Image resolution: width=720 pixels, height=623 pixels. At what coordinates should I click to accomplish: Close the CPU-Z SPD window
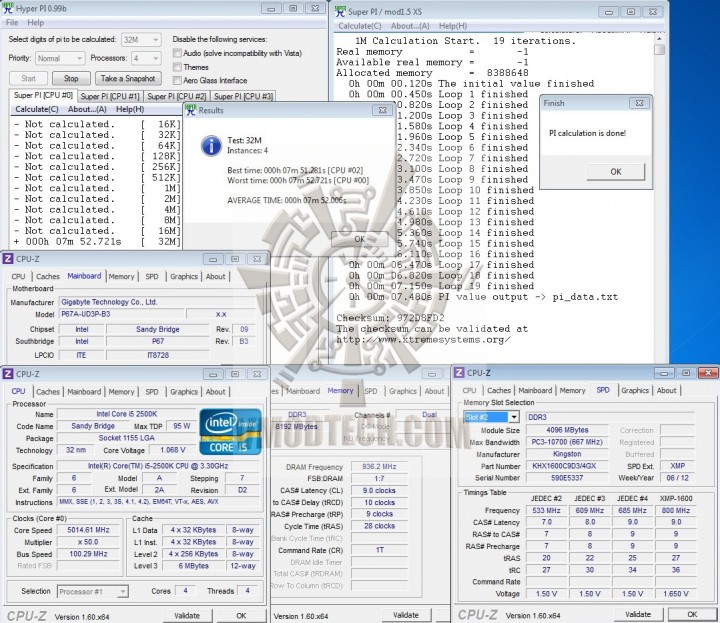708,373
